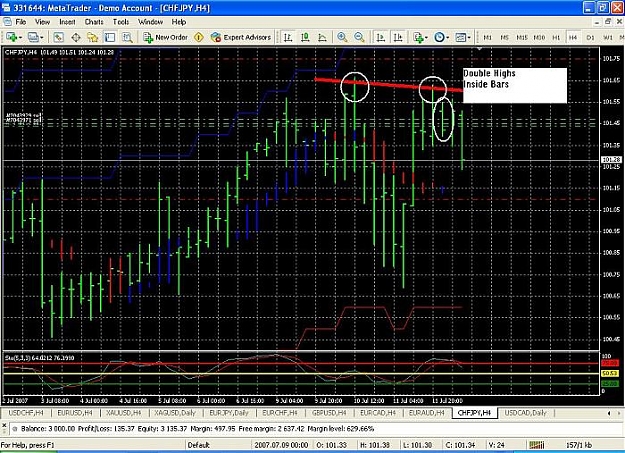Image resolution: width=625 pixels, height=453 pixels.
Task: Open the View menu
Action: point(43,22)
